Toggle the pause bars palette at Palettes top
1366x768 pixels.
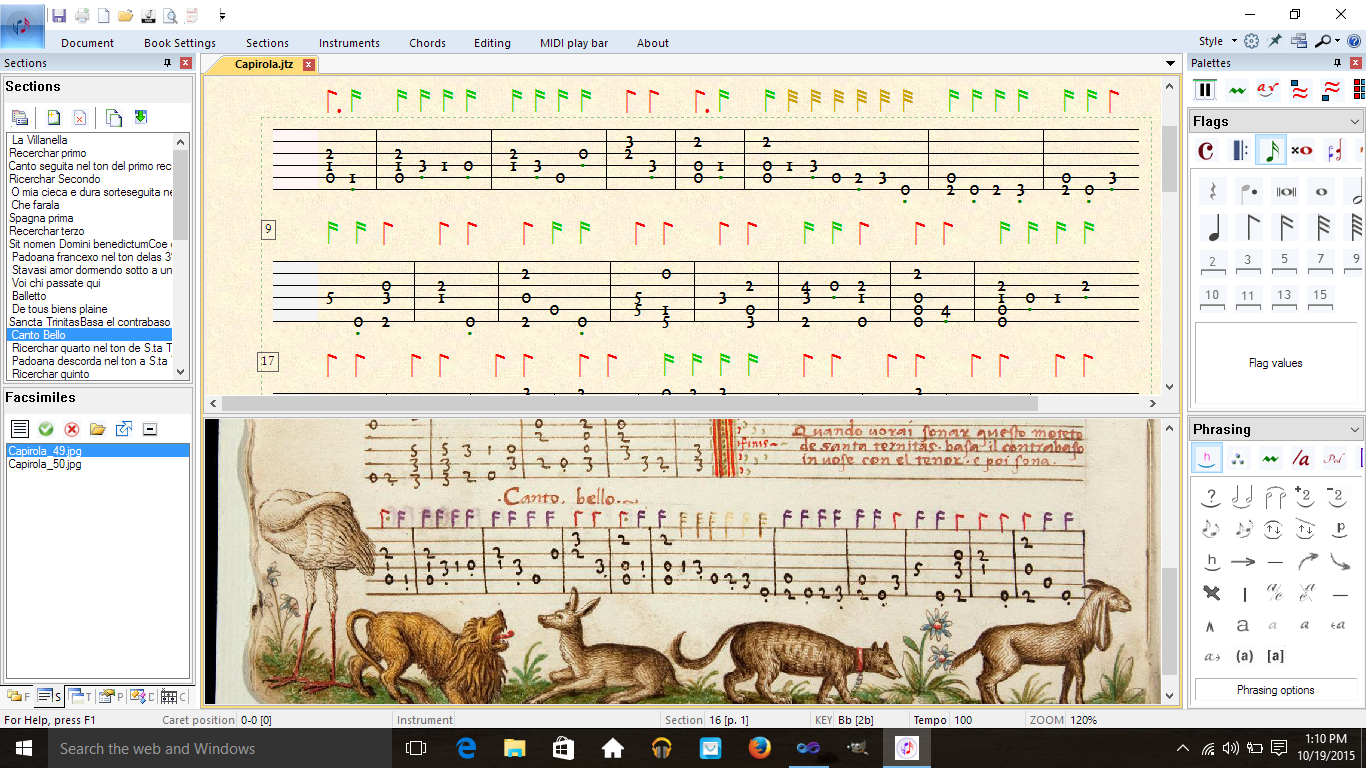coord(1205,90)
